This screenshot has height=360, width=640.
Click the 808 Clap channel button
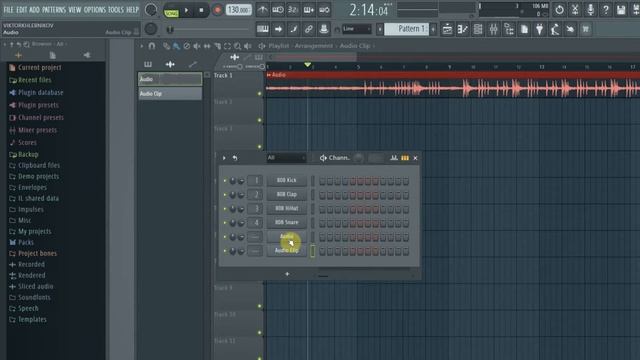(287, 195)
